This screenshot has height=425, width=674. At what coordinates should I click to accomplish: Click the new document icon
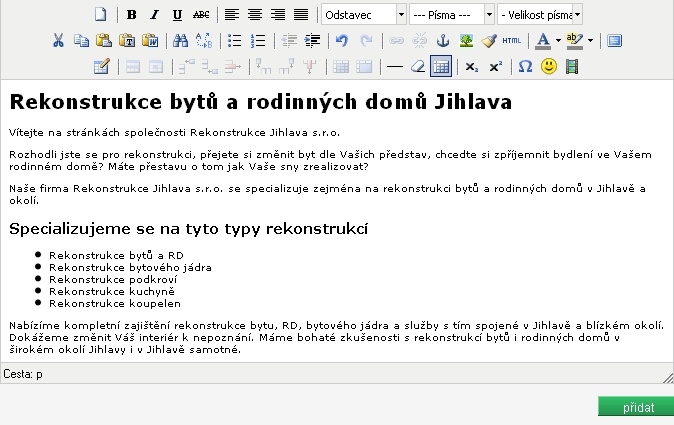pyautogui.click(x=100, y=15)
